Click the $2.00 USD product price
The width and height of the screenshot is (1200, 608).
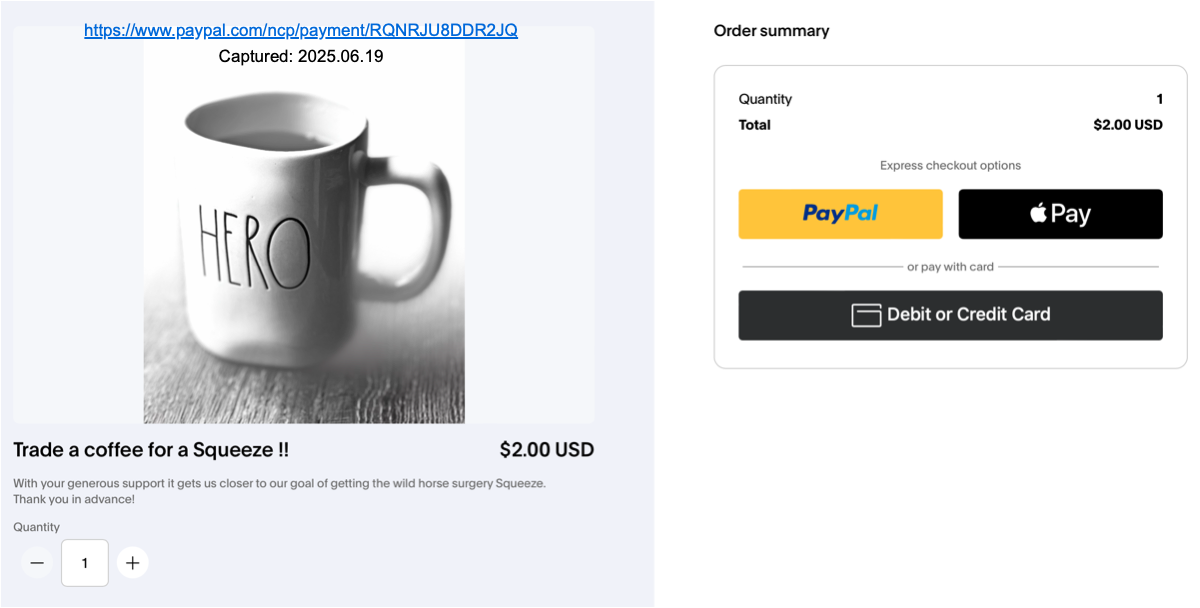(x=546, y=450)
